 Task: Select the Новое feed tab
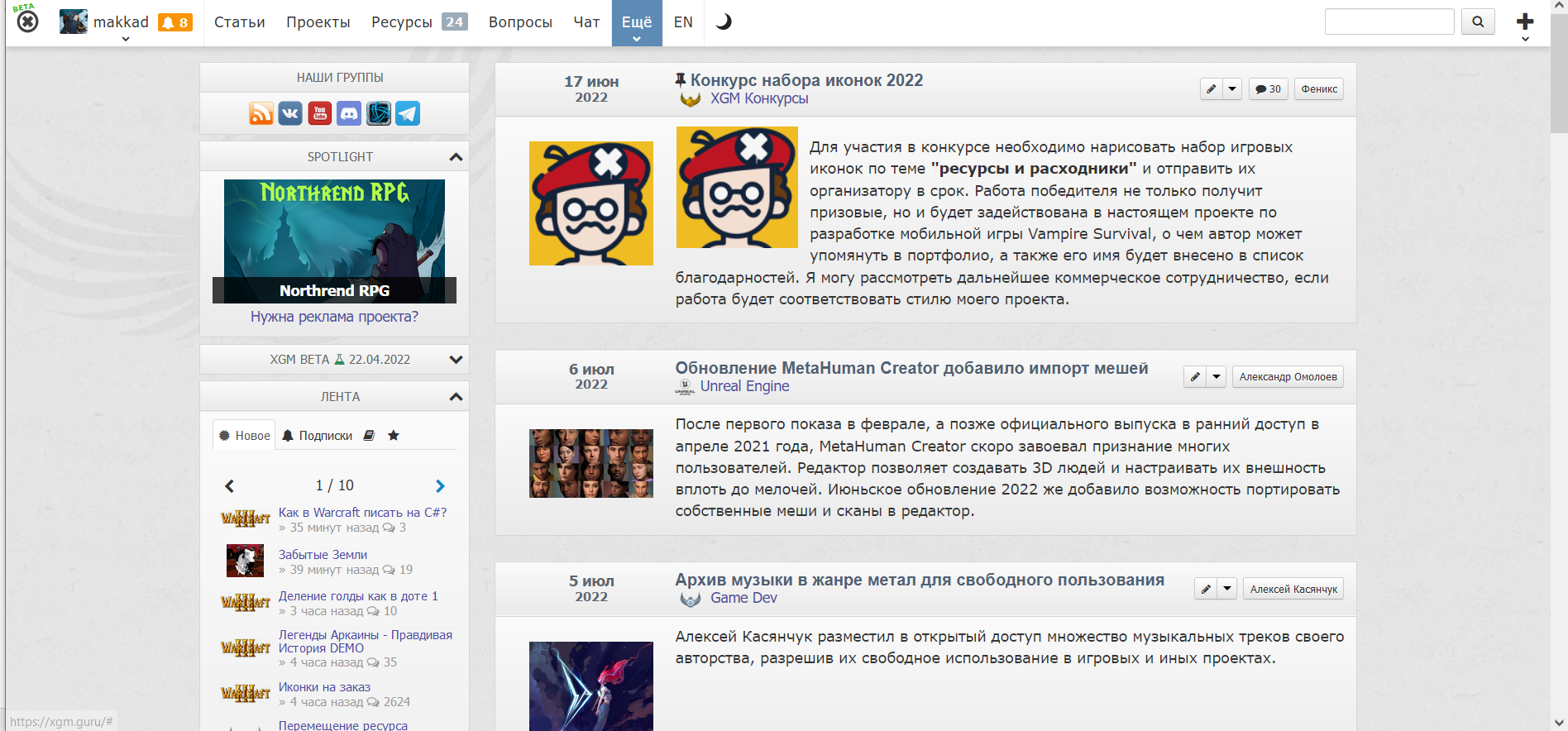[x=244, y=436]
